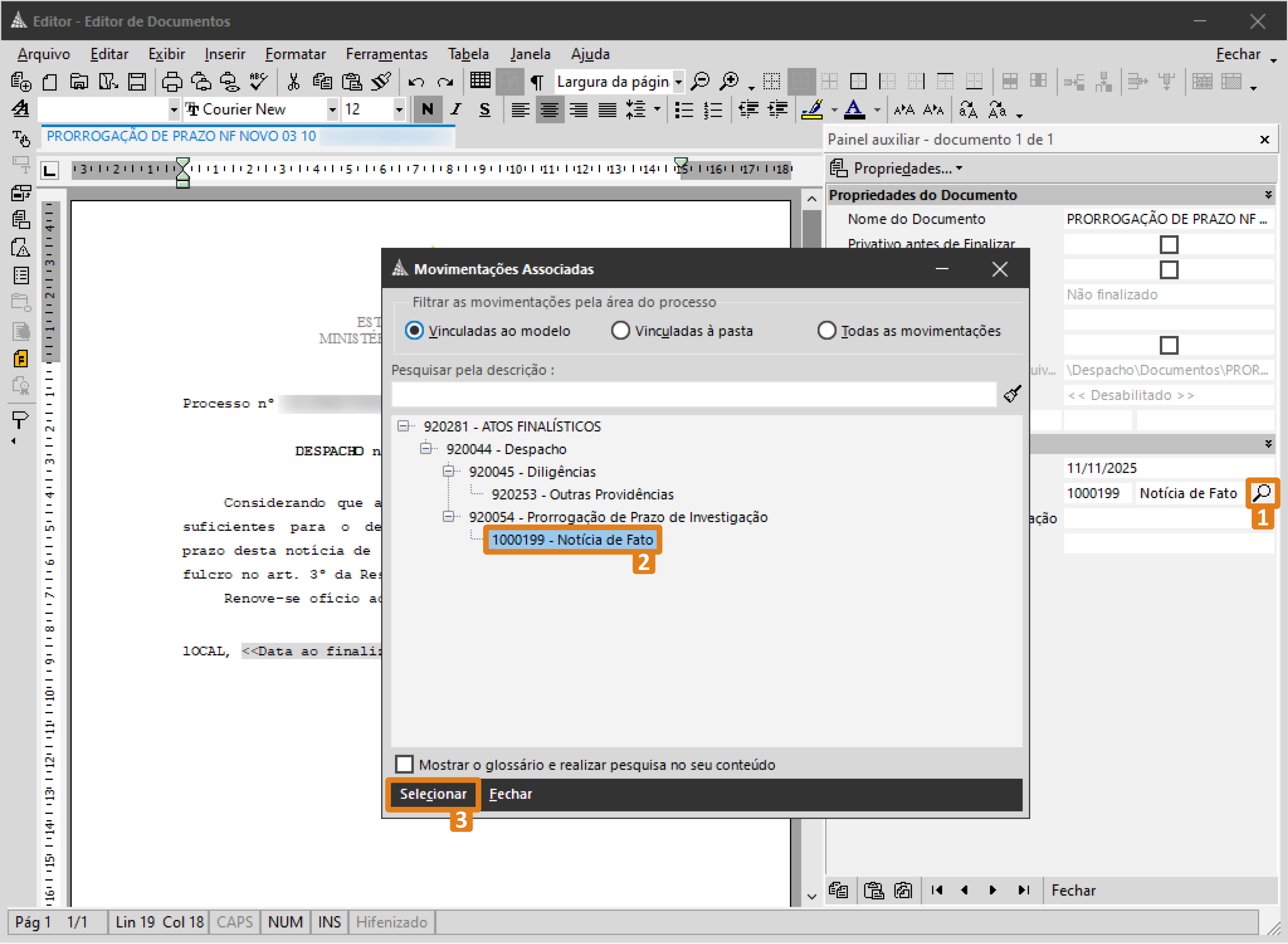The width and height of the screenshot is (1288, 944).
Task: Enable Mostrar o glossário checkbox
Action: [x=404, y=764]
